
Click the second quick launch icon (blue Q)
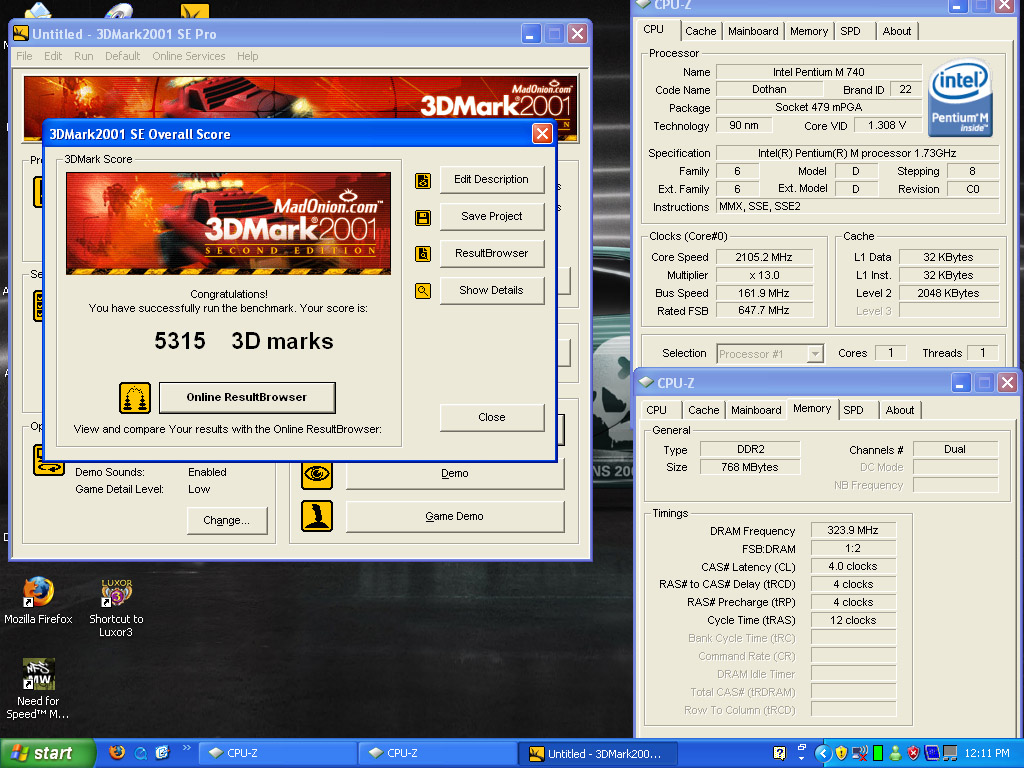click(140, 753)
